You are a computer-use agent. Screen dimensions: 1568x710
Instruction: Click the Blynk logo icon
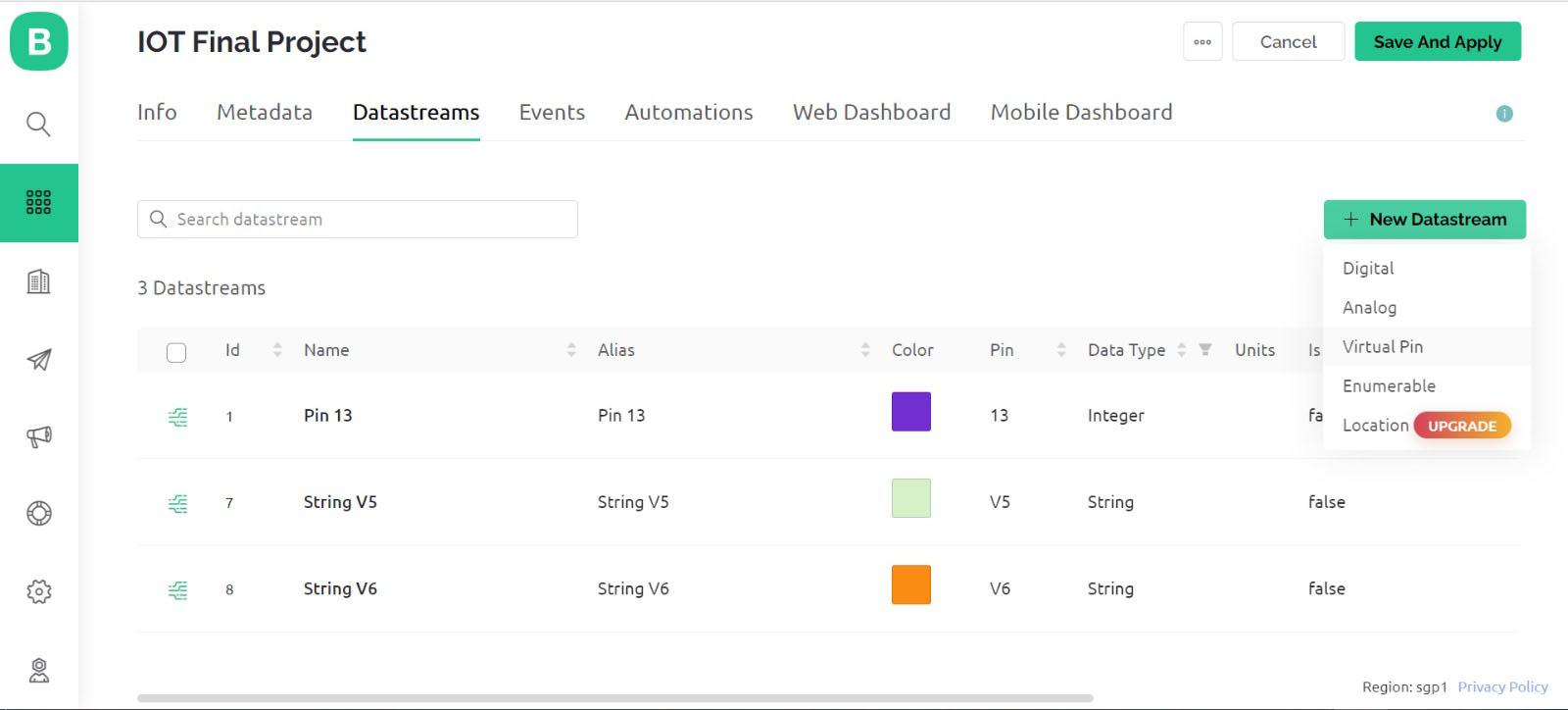pos(39,42)
